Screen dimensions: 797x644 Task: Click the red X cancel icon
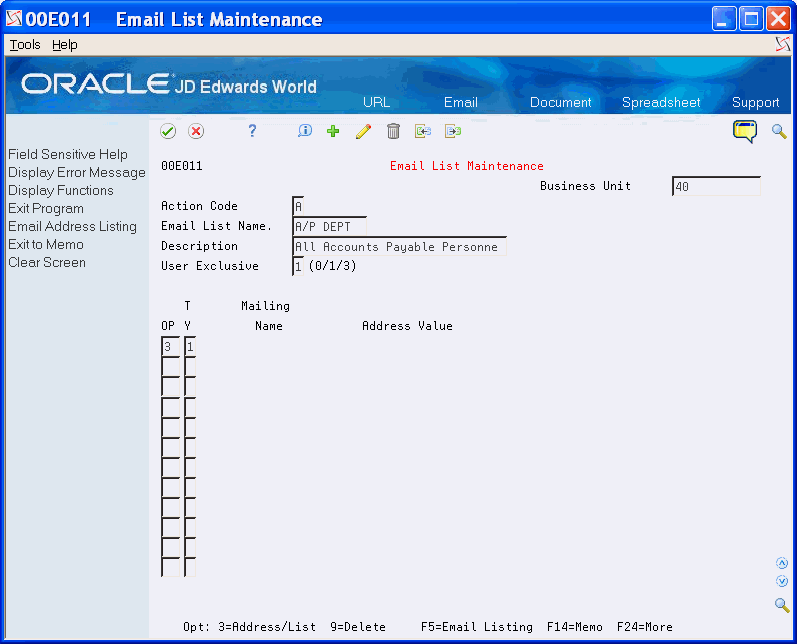[196, 132]
